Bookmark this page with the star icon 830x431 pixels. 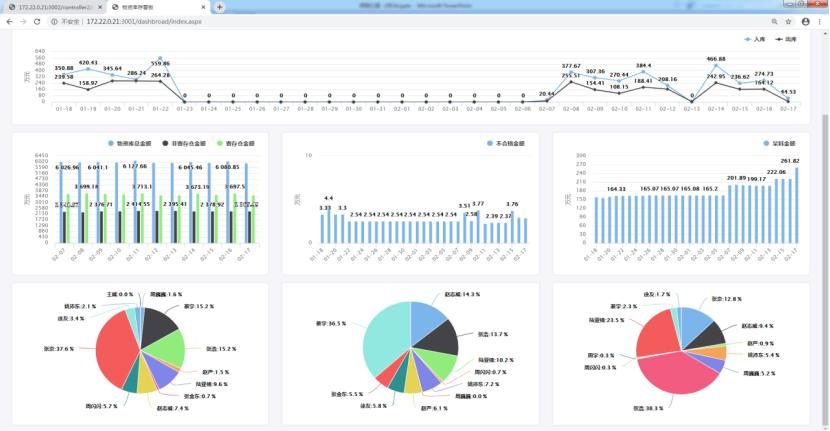point(789,21)
